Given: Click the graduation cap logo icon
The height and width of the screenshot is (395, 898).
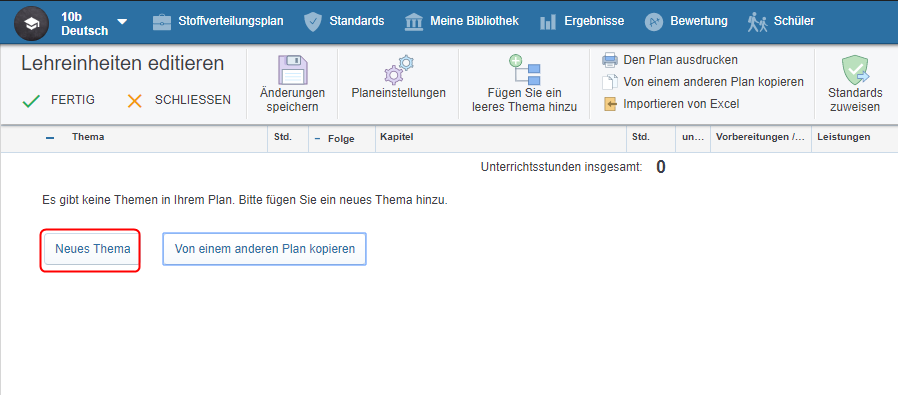Looking at the screenshot, I should [31, 22].
